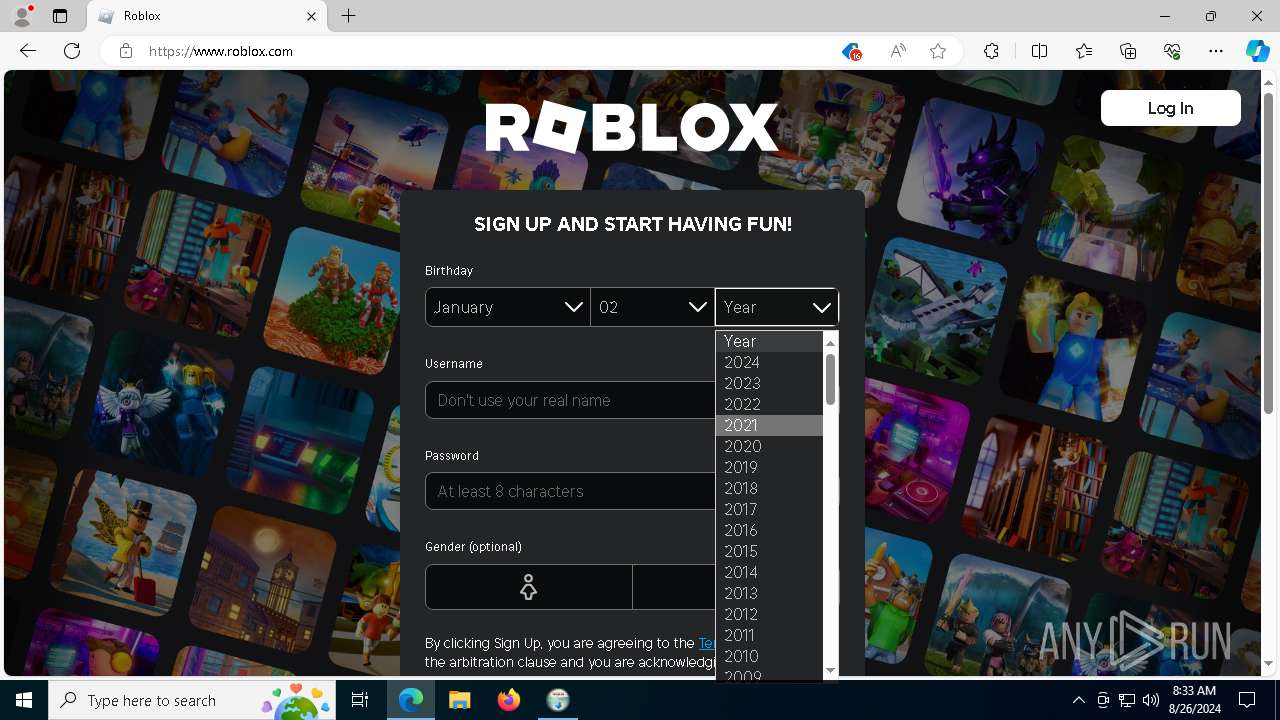Open the shopping coupons tag icon
1280x720 pixels.
tap(851, 51)
